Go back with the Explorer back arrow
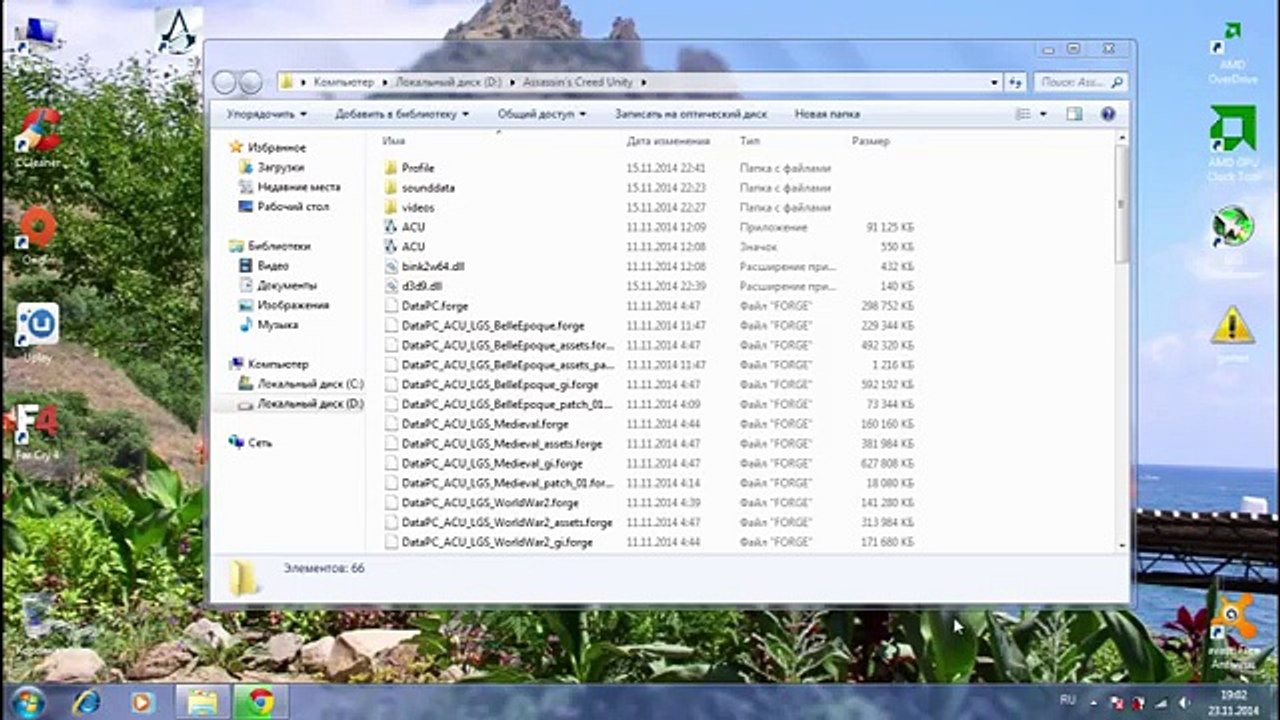The height and width of the screenshot is (720, 1280). pyautogui.click(x=225, y=82)
